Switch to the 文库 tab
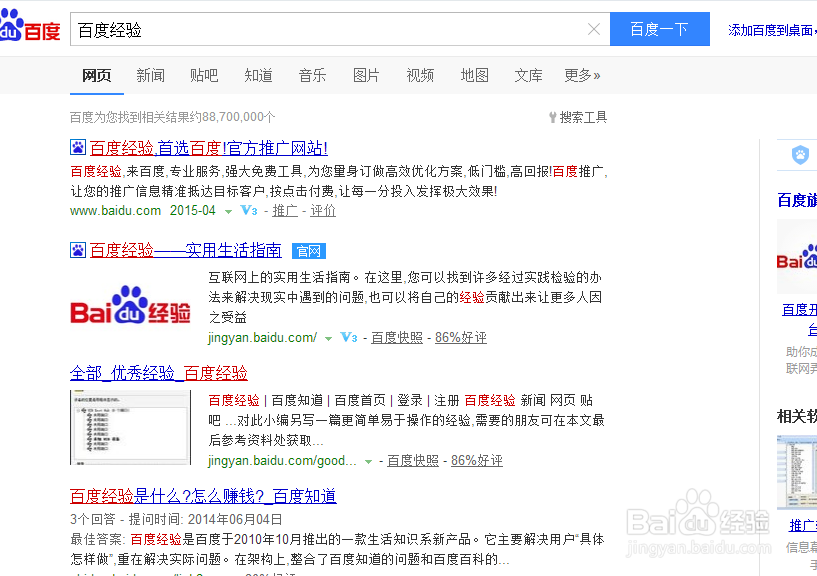The image size is (817, 576). pos(528,76)
